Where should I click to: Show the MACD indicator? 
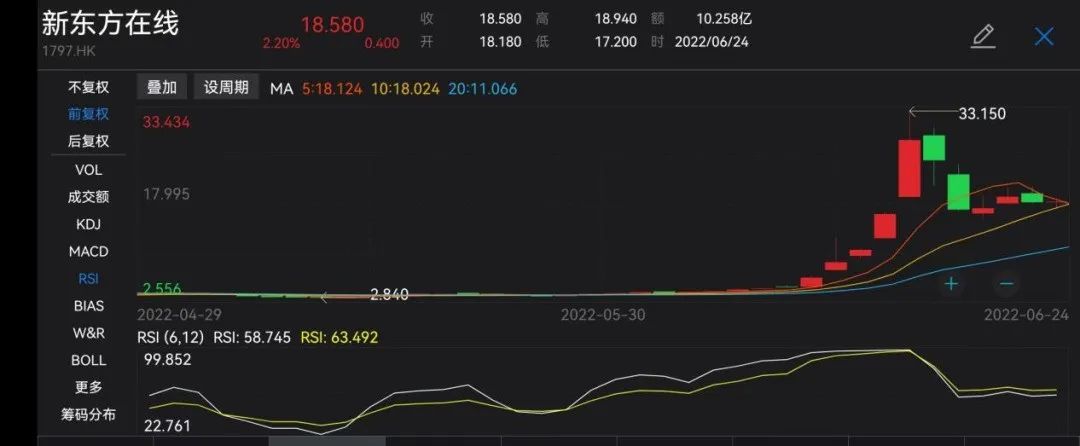88,251
